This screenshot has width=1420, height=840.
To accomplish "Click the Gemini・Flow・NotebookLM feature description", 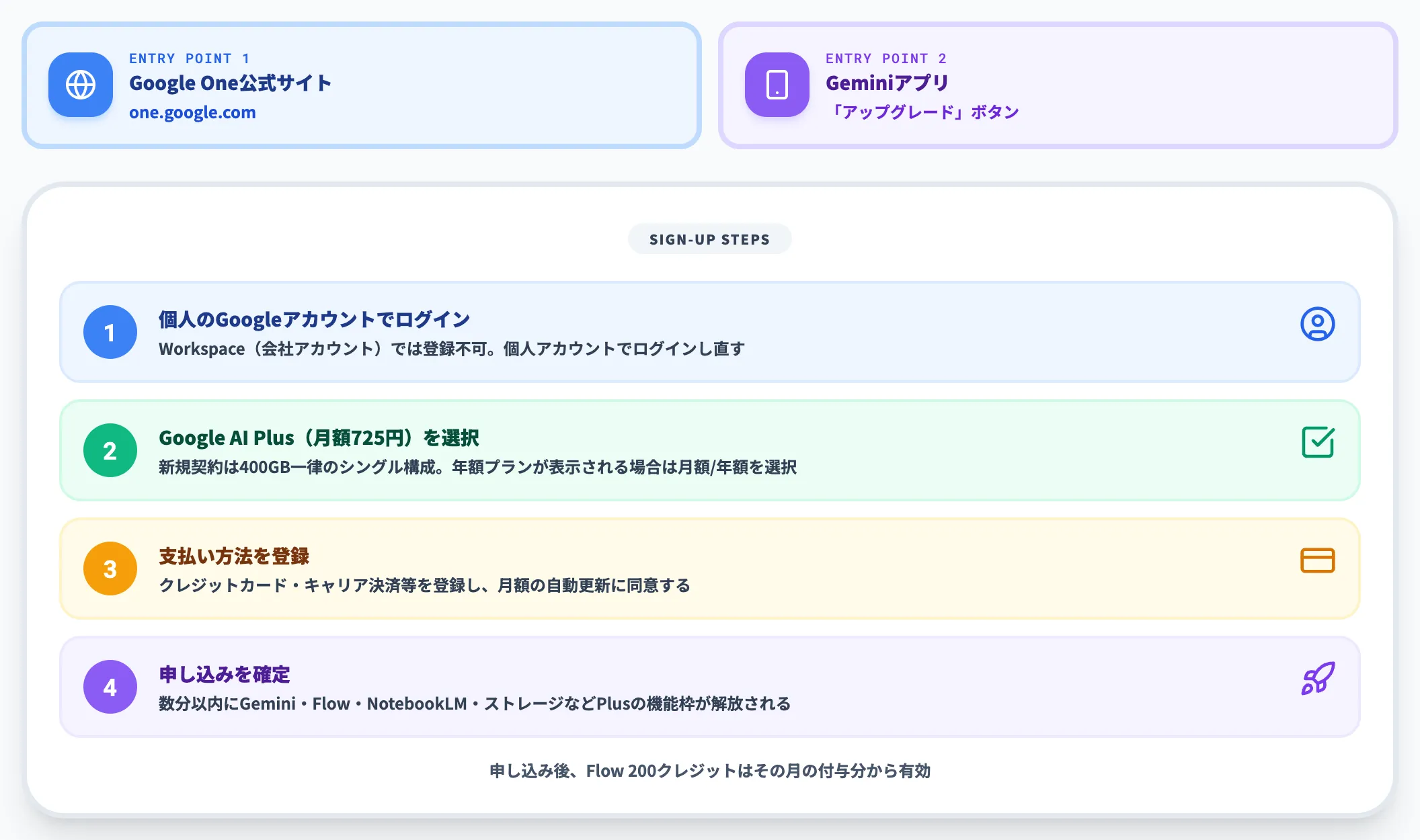I will coord(475,704).
